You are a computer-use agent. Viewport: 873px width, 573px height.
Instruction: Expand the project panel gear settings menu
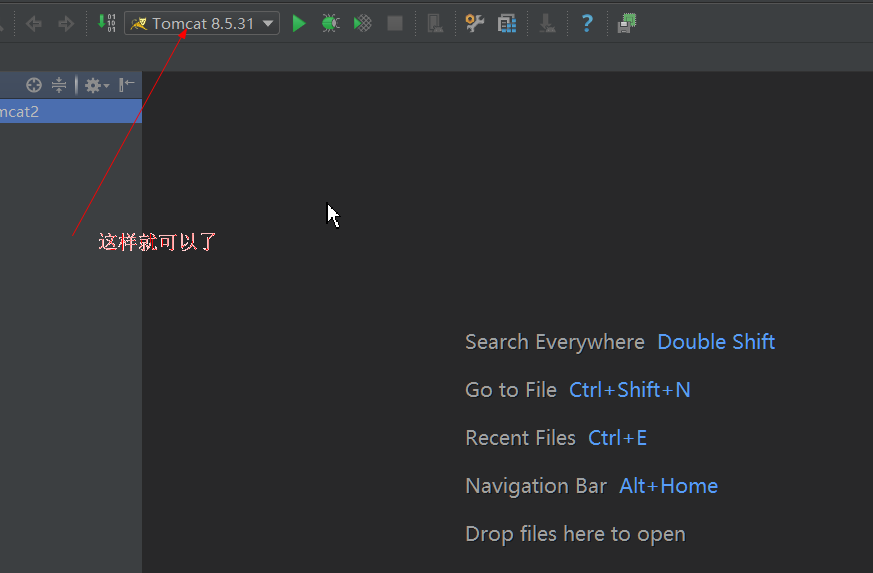click(x=96, y=85)
